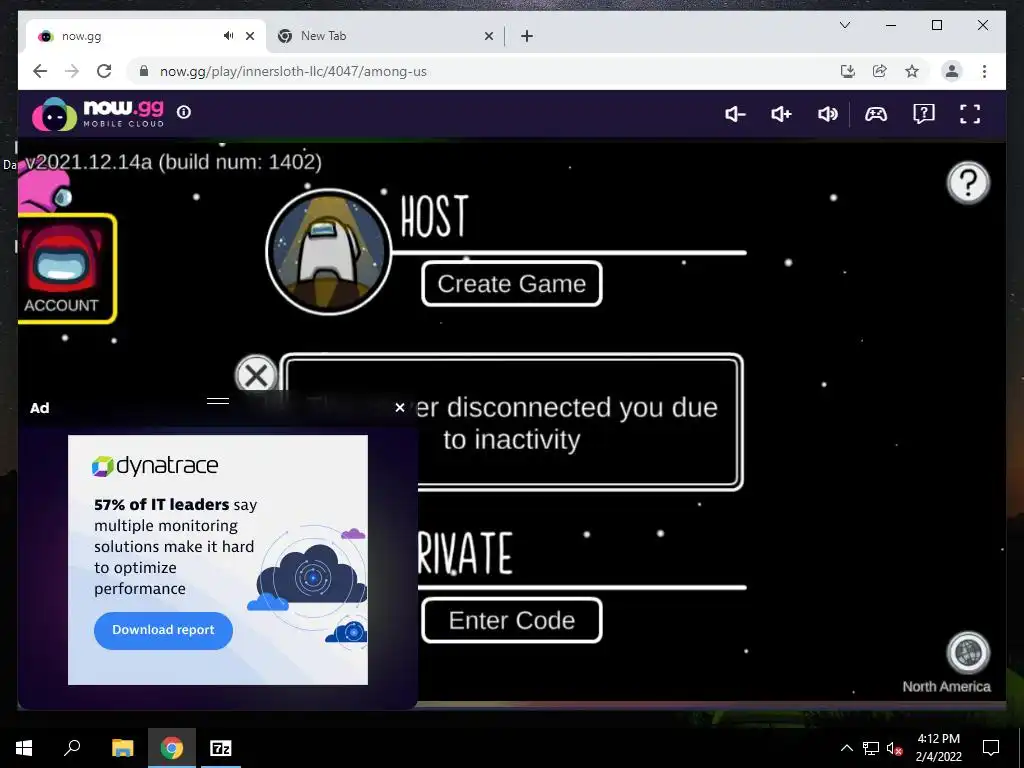Close the now.gg tab
Image resolution: width=1024 pixels, height=768 pixels.
(249, 36)
